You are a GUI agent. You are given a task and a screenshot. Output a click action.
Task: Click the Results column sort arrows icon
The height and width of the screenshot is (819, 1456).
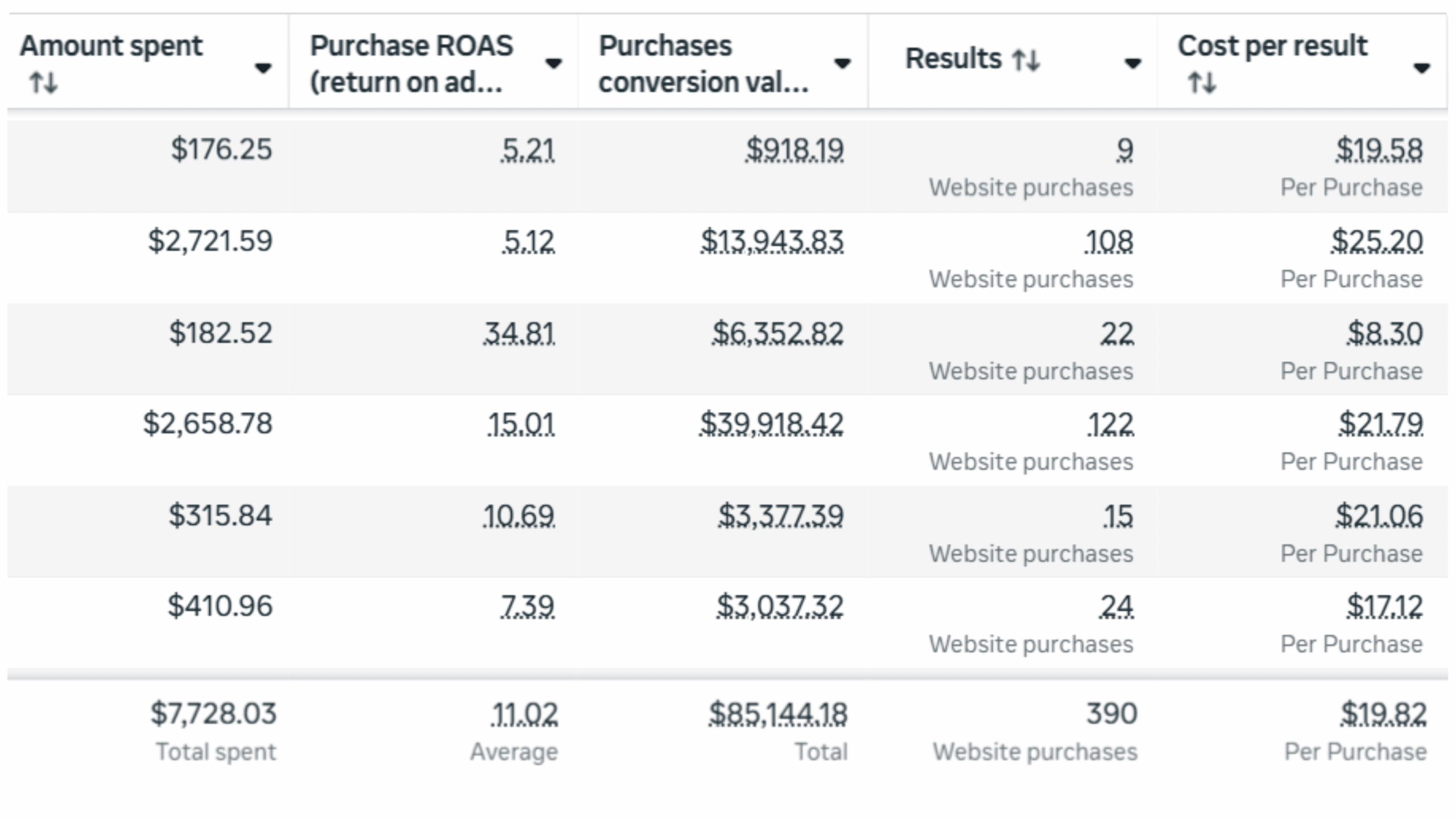point(1026,59)
